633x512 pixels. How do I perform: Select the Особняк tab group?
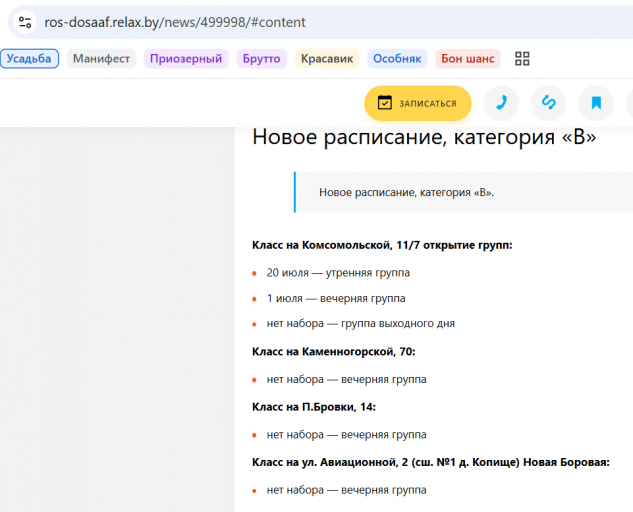pyautogui.click(x=397, y=59)
